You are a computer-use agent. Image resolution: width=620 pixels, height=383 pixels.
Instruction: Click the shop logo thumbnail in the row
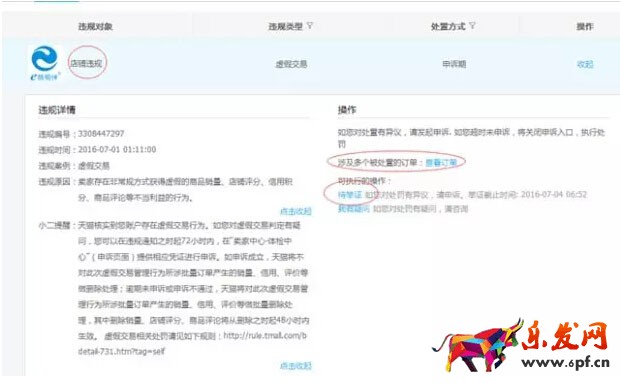(x=45, y=63)
